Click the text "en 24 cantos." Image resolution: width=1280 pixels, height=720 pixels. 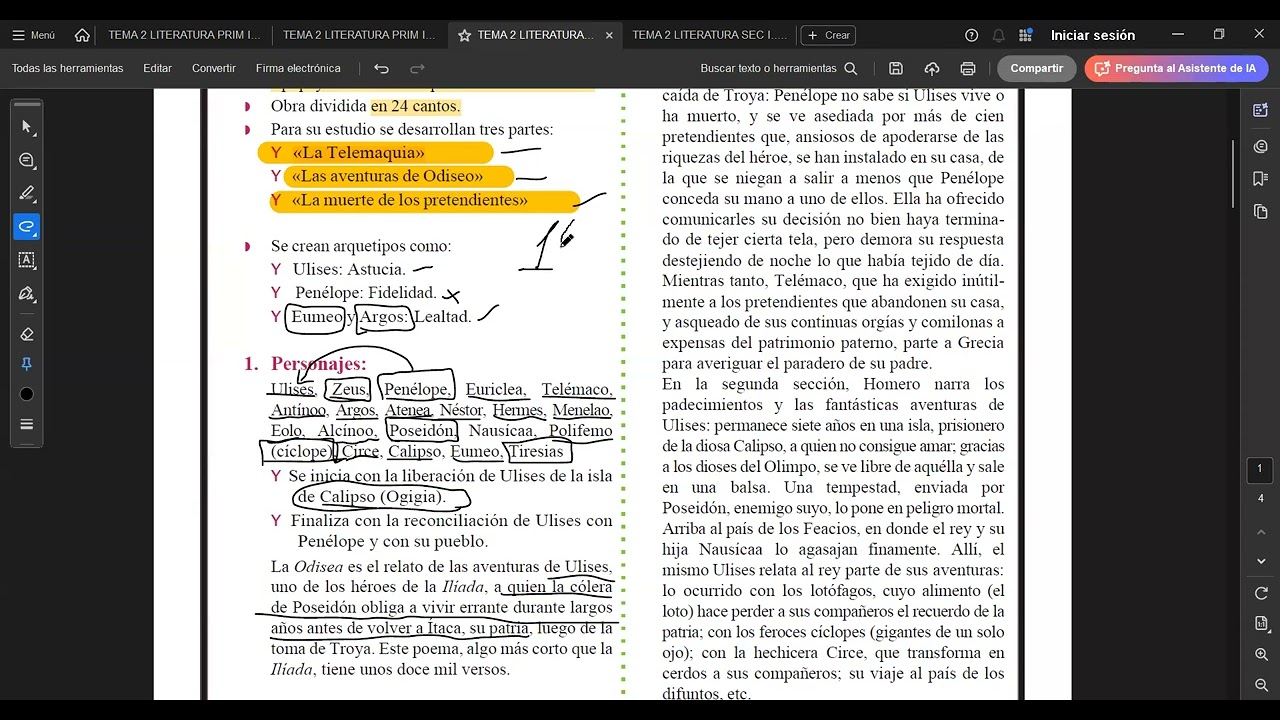point(415,106)
